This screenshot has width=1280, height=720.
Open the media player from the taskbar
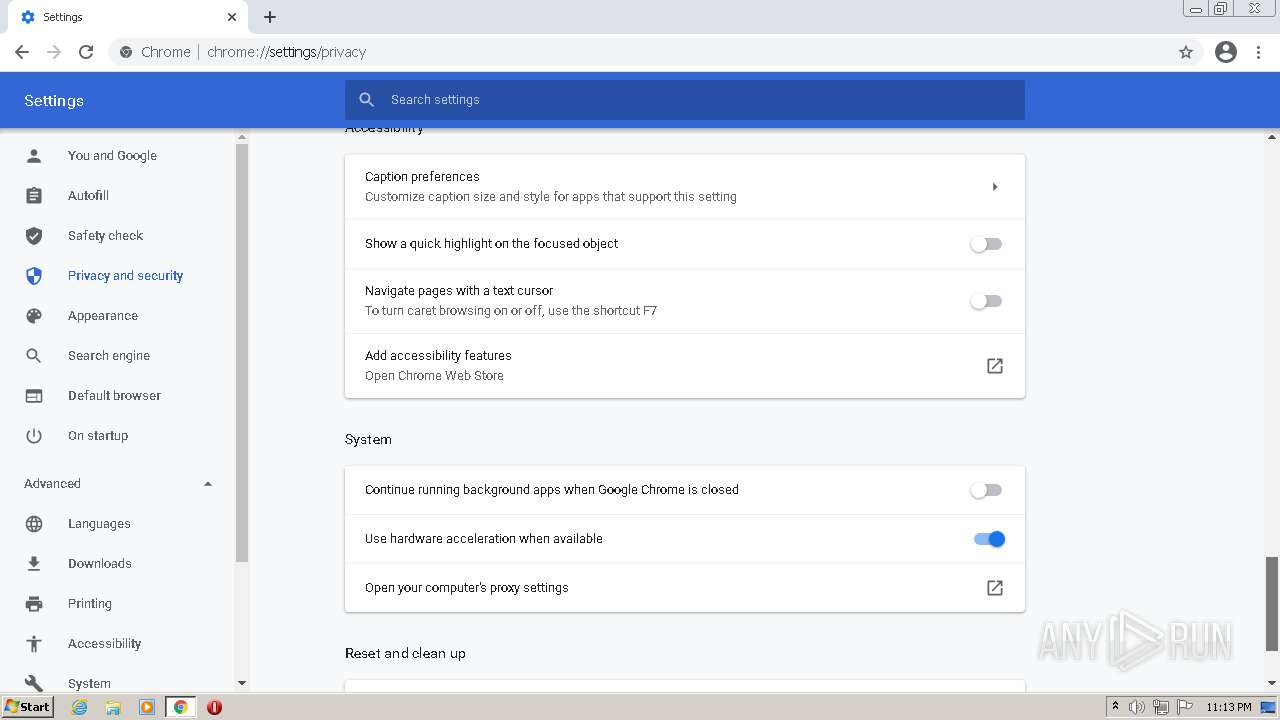click(147, 707)
